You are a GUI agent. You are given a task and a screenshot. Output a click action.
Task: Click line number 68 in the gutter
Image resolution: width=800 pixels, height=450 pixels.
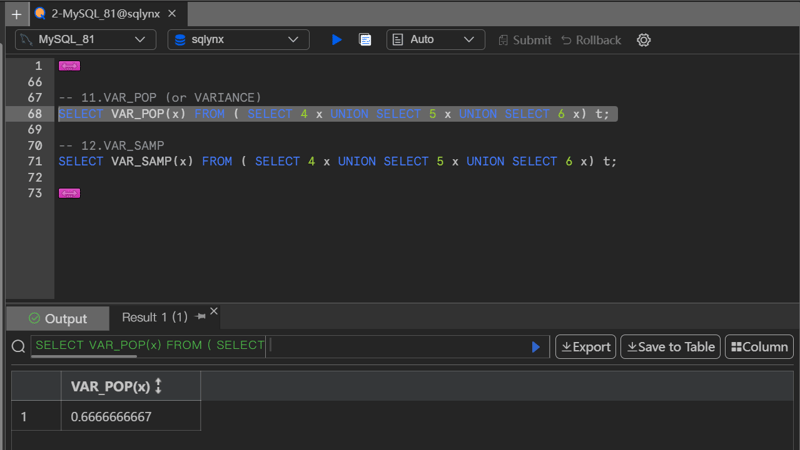[35, 114]
